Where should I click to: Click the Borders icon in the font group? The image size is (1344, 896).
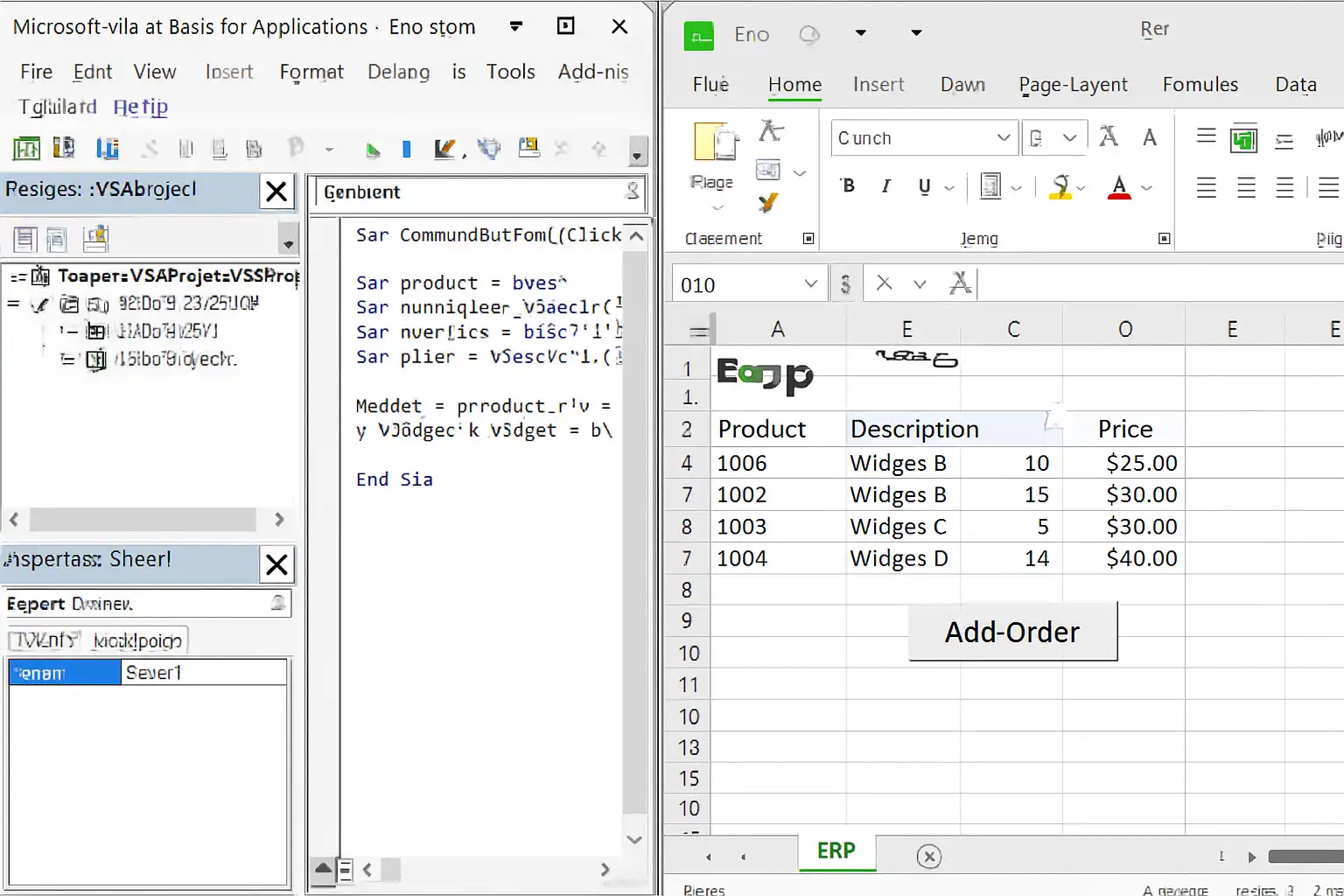(x=990, y=186)
